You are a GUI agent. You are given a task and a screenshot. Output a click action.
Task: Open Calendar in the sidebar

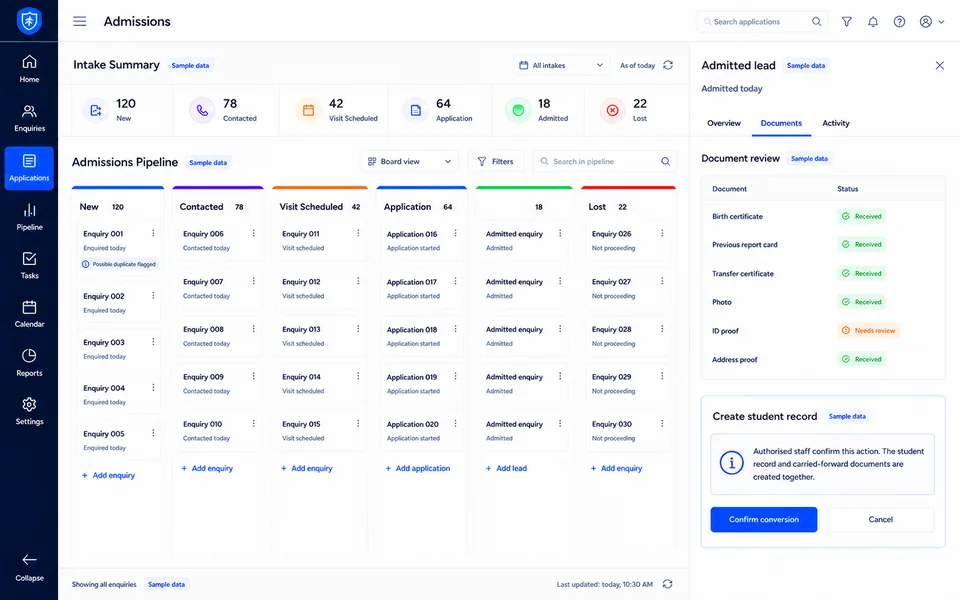(x=29, y=314)
